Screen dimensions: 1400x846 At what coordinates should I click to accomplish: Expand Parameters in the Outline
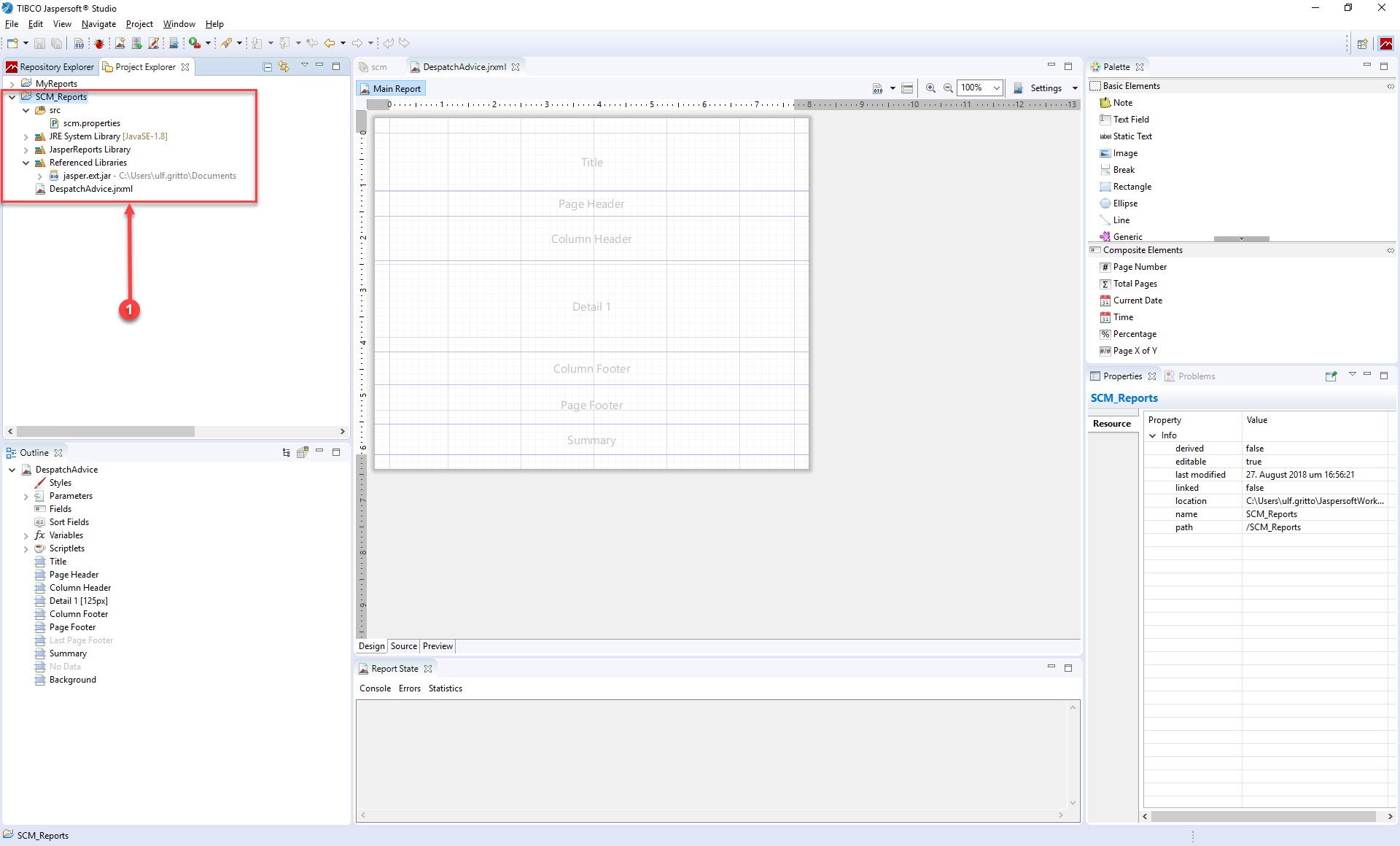(26, 496)
